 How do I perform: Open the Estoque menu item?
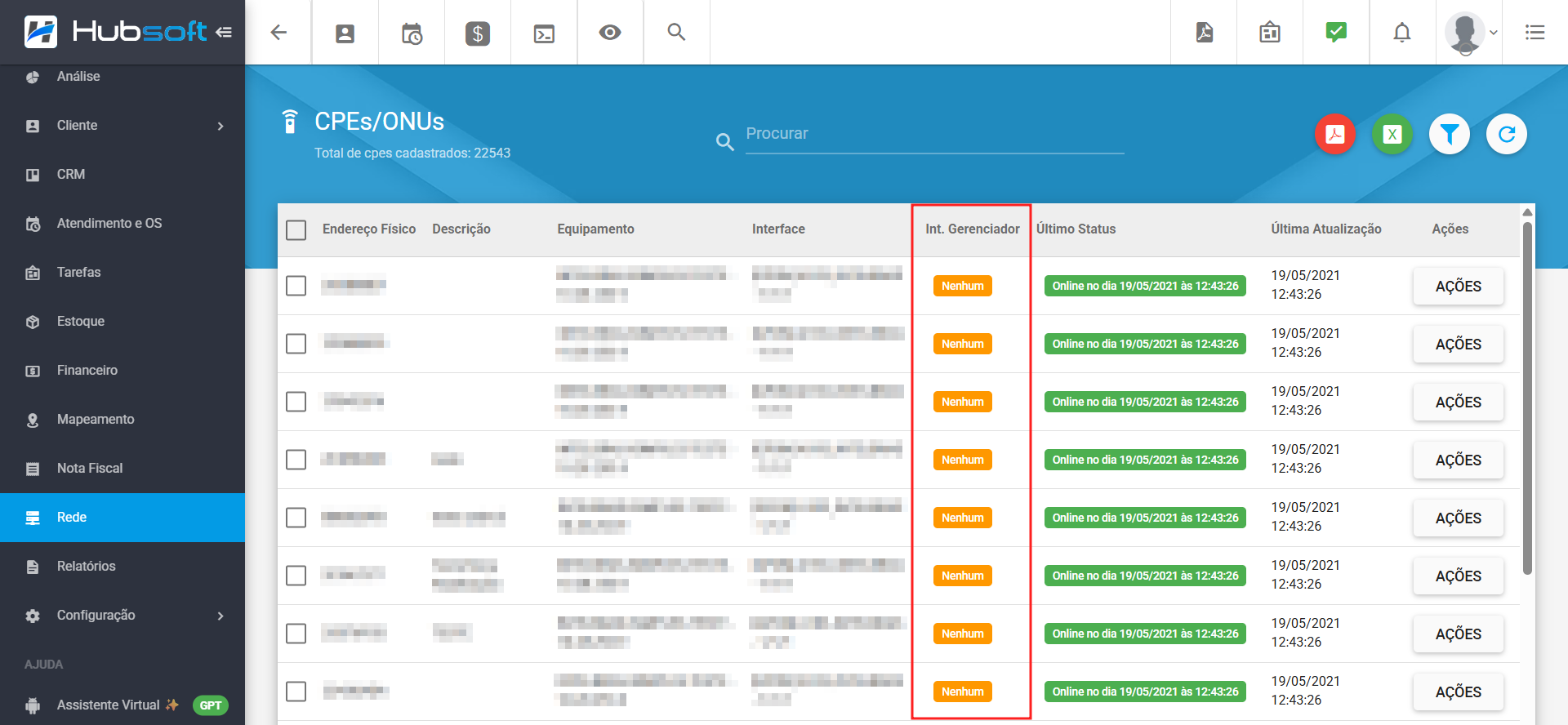81,322
